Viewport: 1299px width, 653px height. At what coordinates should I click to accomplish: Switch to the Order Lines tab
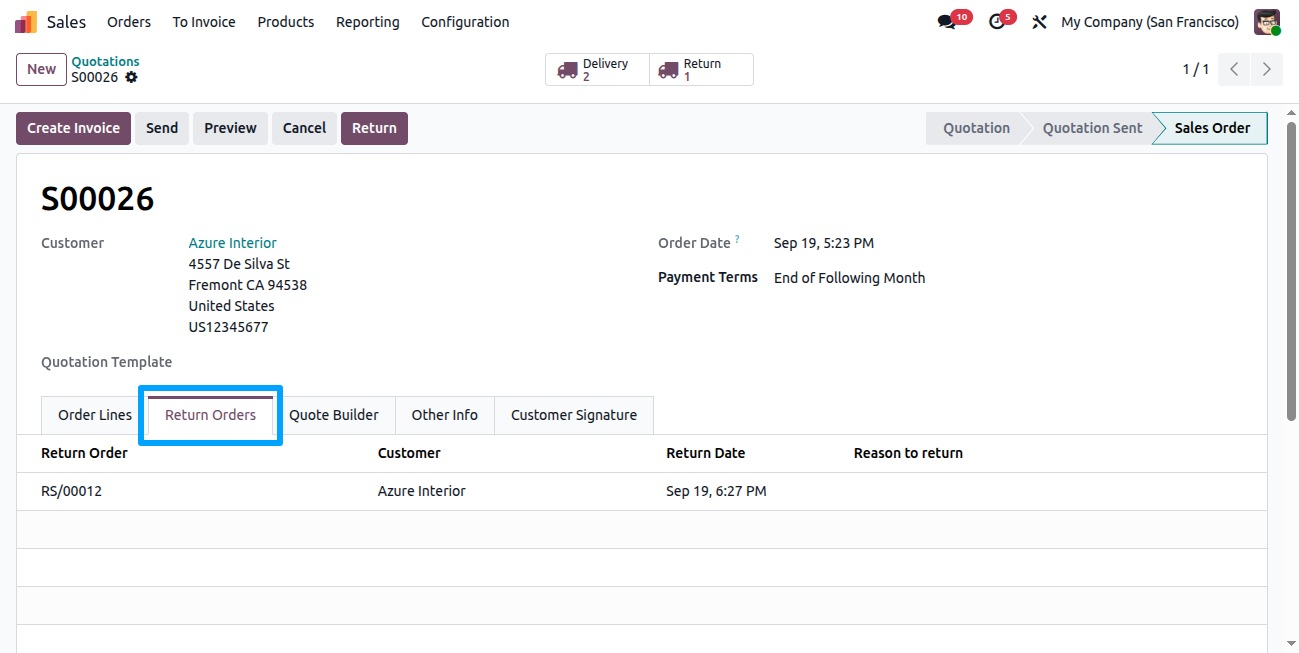pos(95,415)
